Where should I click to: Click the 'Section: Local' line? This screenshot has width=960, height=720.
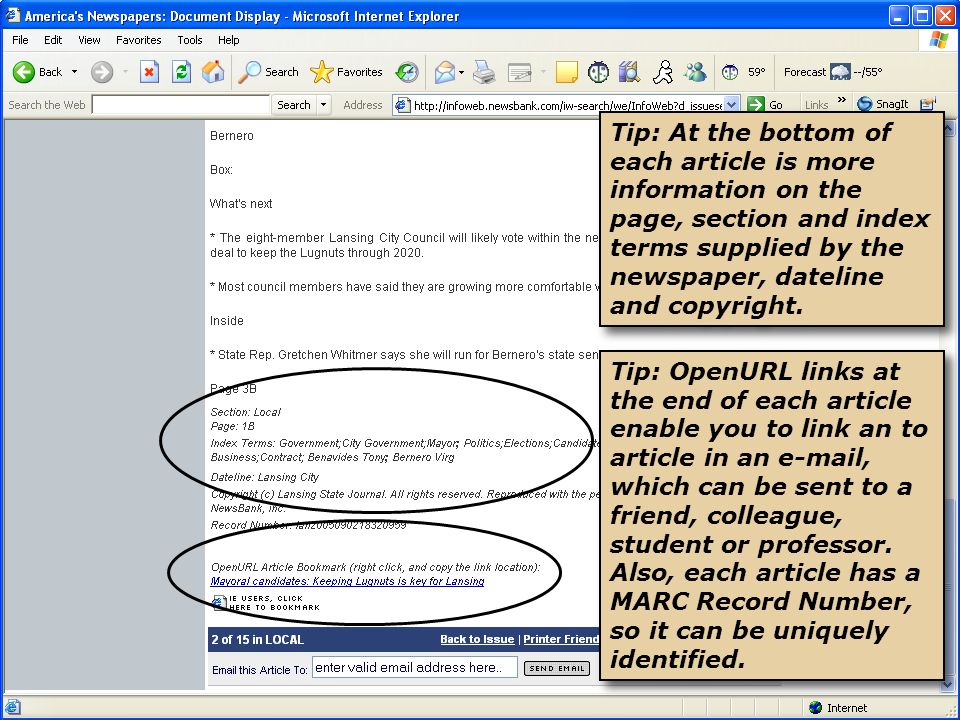point(246,412)
